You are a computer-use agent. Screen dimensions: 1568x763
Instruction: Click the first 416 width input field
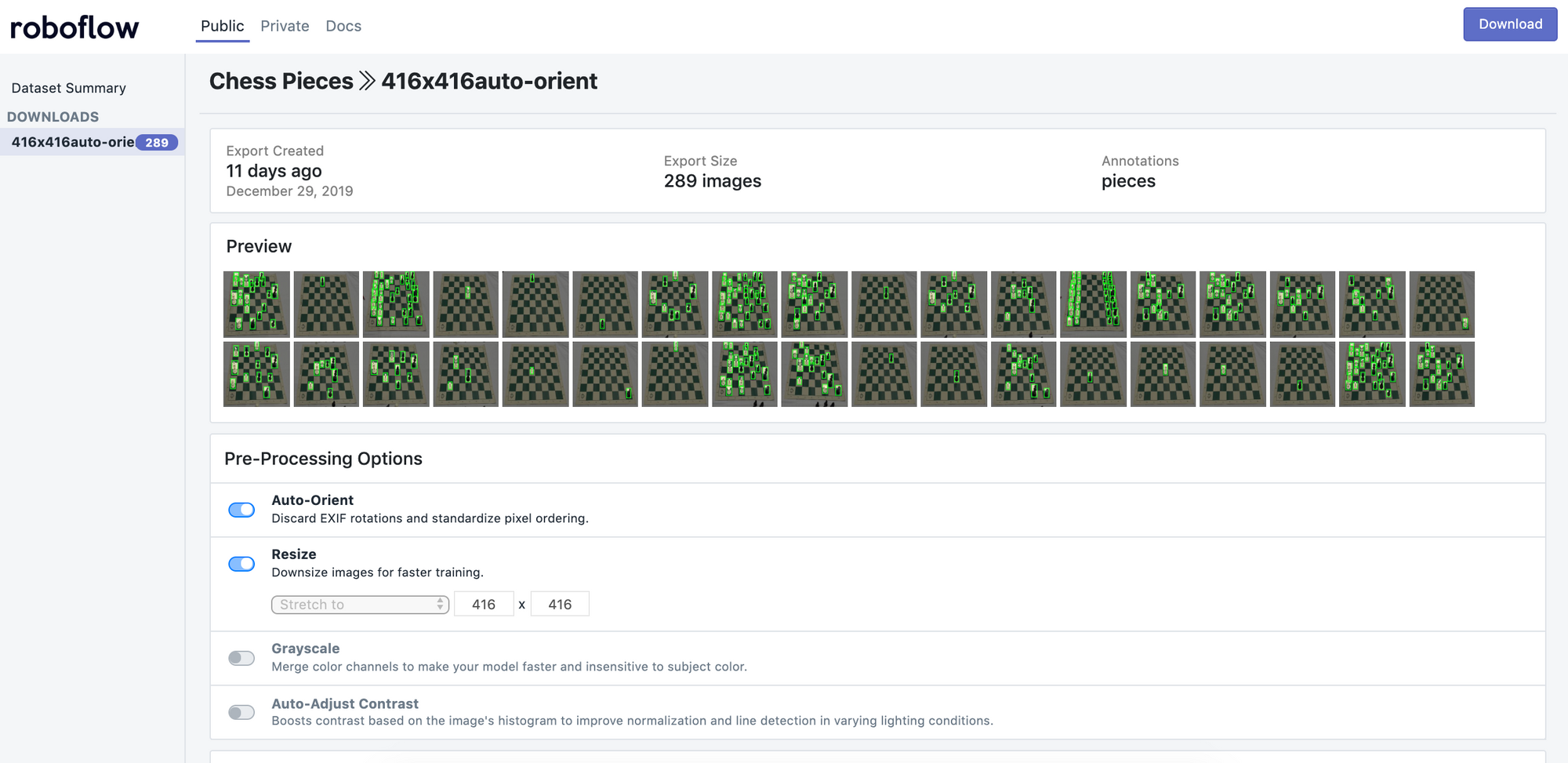click(484, 603)
